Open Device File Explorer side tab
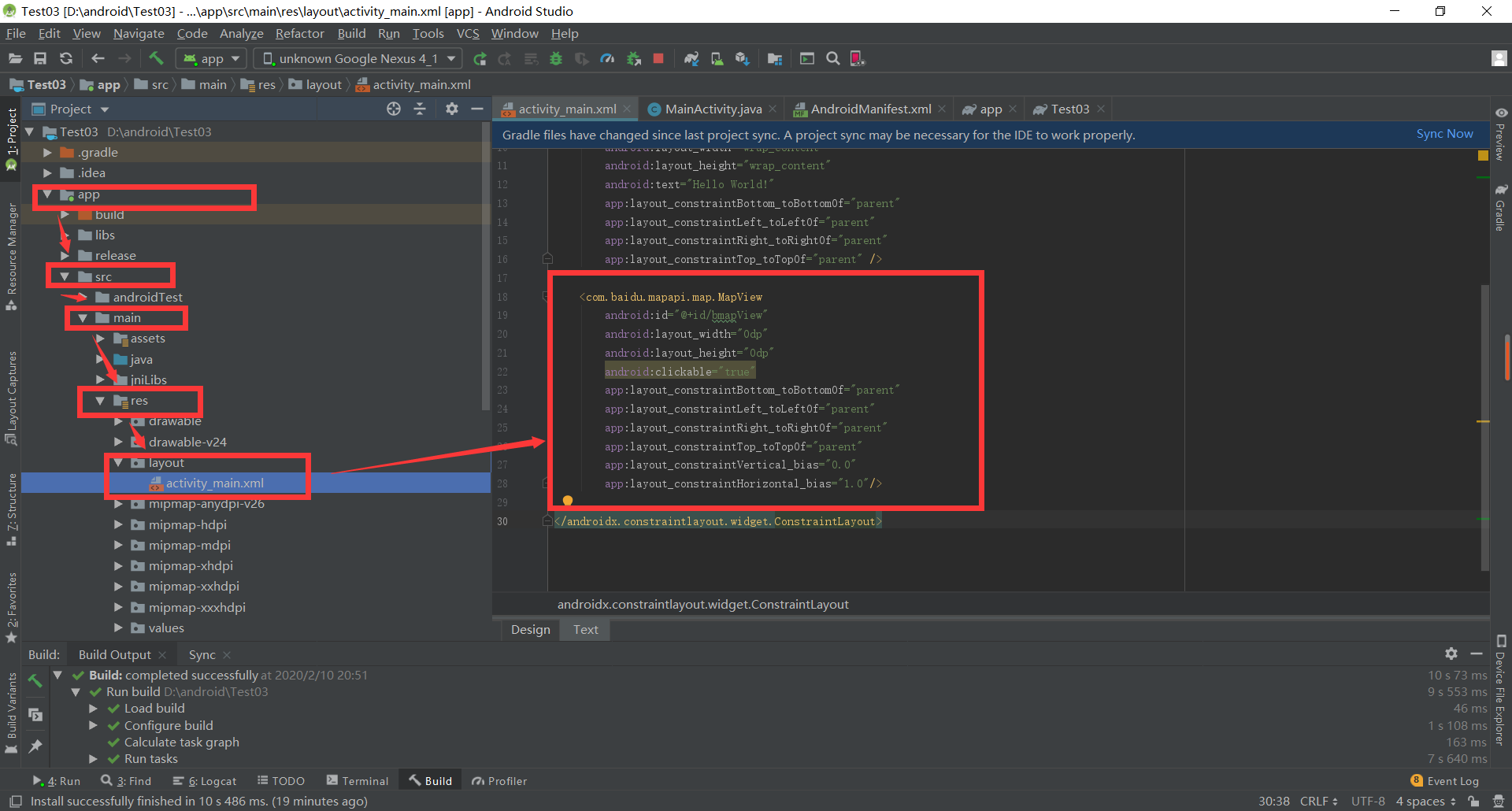This screenshot has height=811, width=1512. click(1501, 690)
